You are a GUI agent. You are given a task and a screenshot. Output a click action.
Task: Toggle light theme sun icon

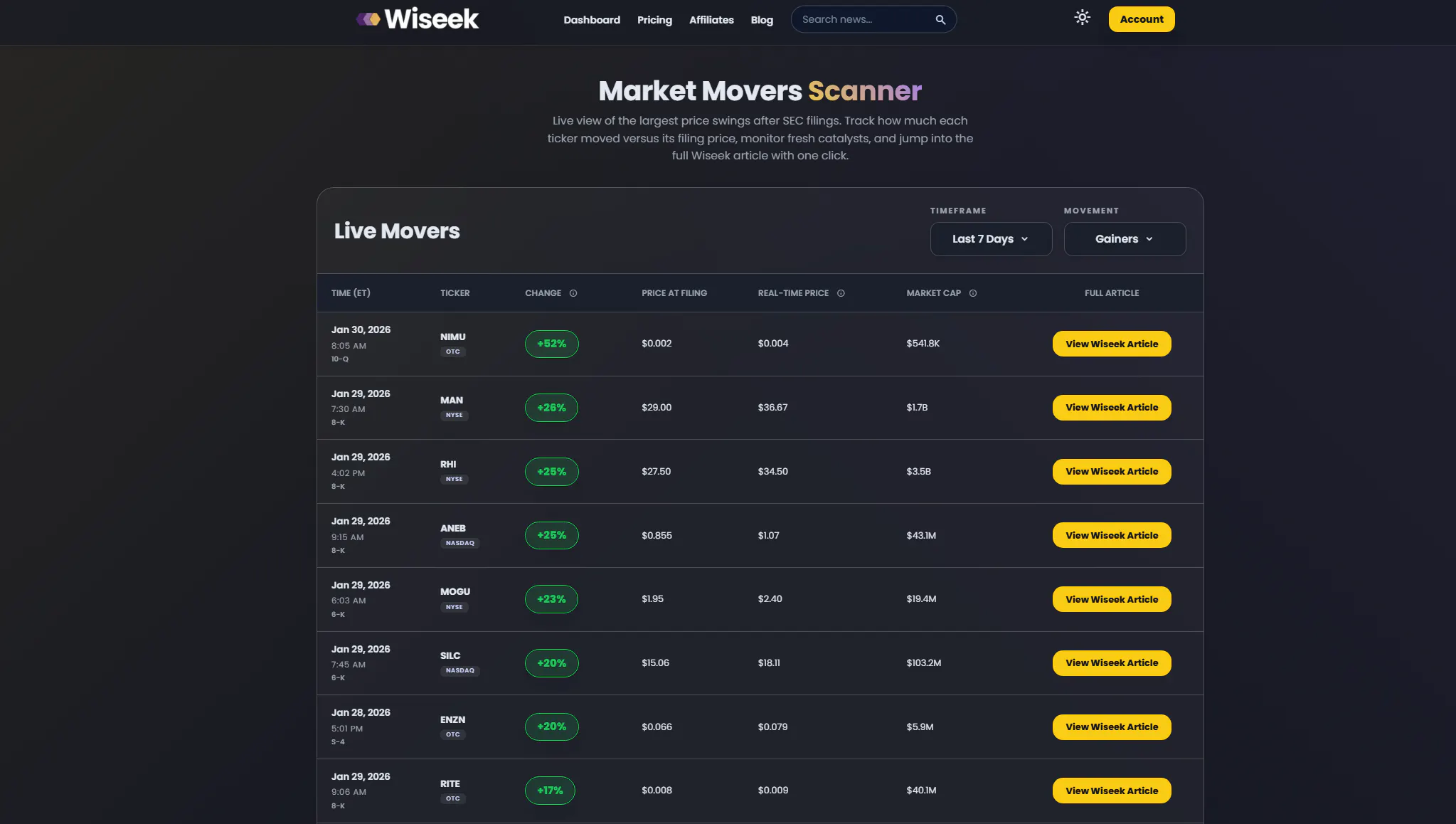pyautogui.click(x=1082, y=18)
